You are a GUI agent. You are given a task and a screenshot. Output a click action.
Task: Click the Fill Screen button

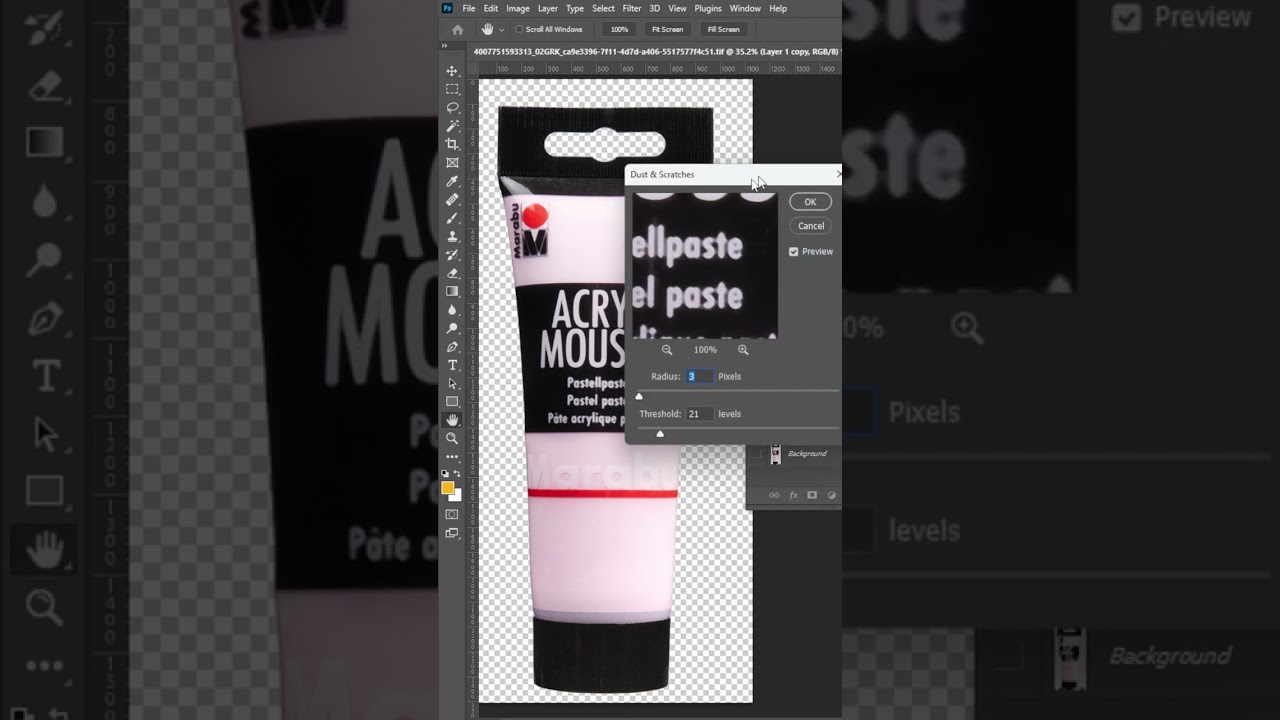click(x=723, y=29)
